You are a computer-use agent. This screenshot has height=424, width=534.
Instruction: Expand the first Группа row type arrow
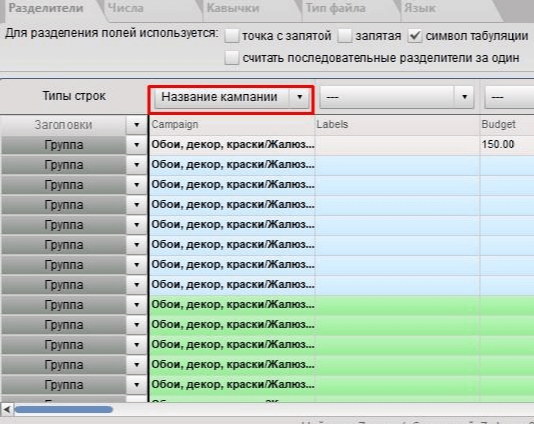(x=137, y=145)
